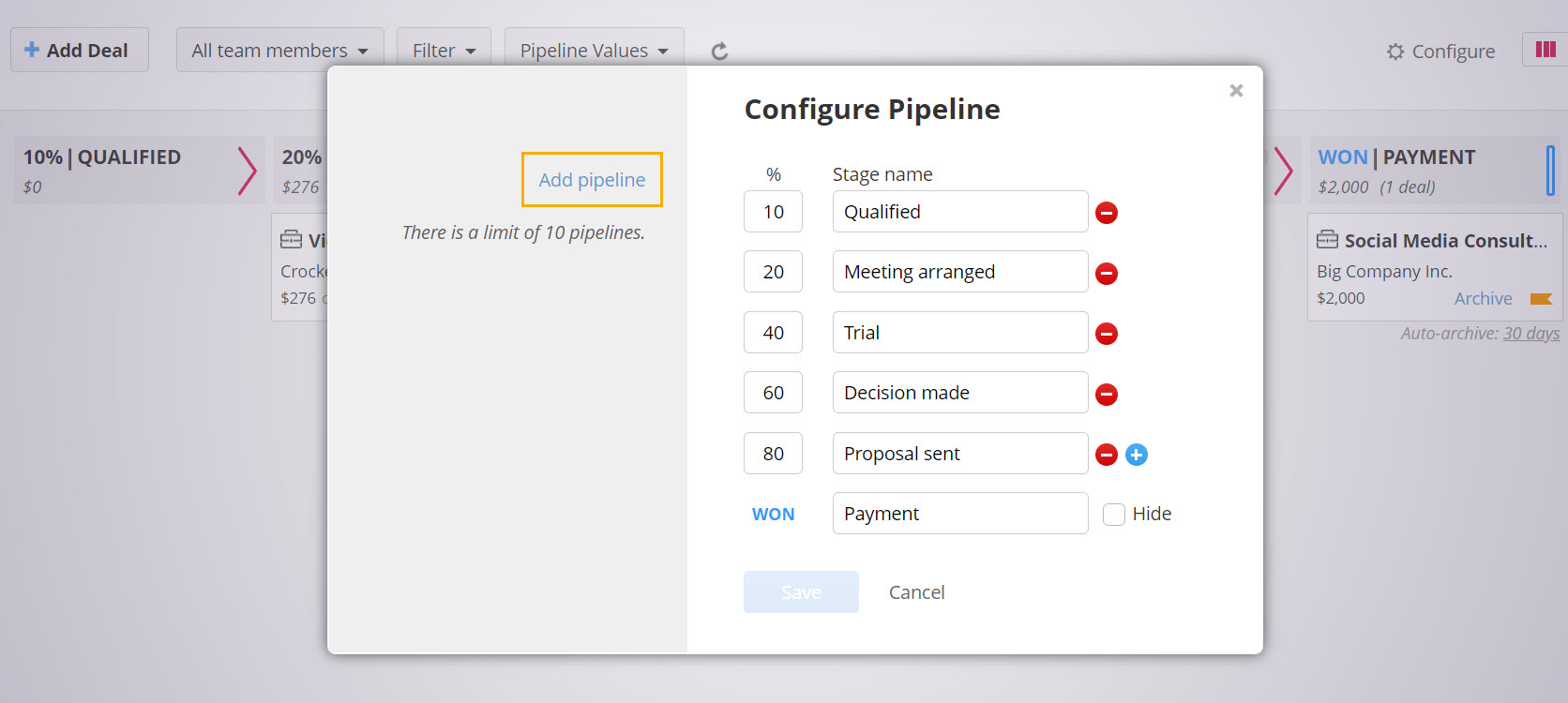Image resolution: width=1568 pixels, height=703 pixels.
Task: Delete the Decision made stage
Action: (x=1107, y=395)
